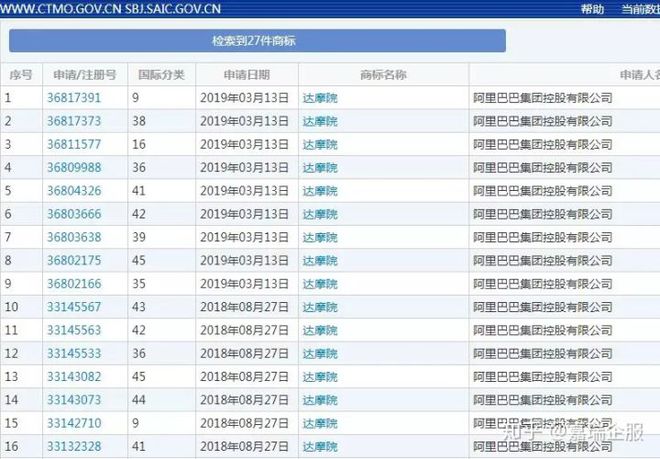The width and height of the screenshot is (660, 459).
Task: Click the 商标名称 column header
Action: (x=383, y=75)
